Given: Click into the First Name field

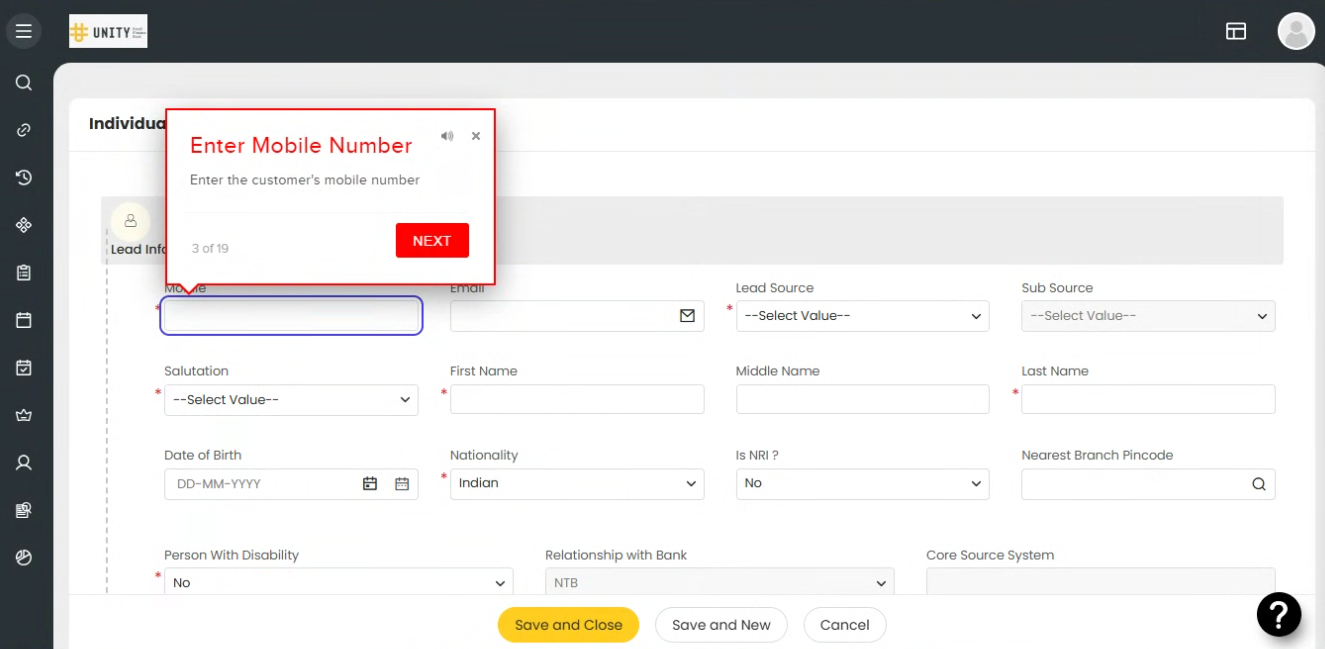Looking at the screenshot, I should click(x=577, y=400).
